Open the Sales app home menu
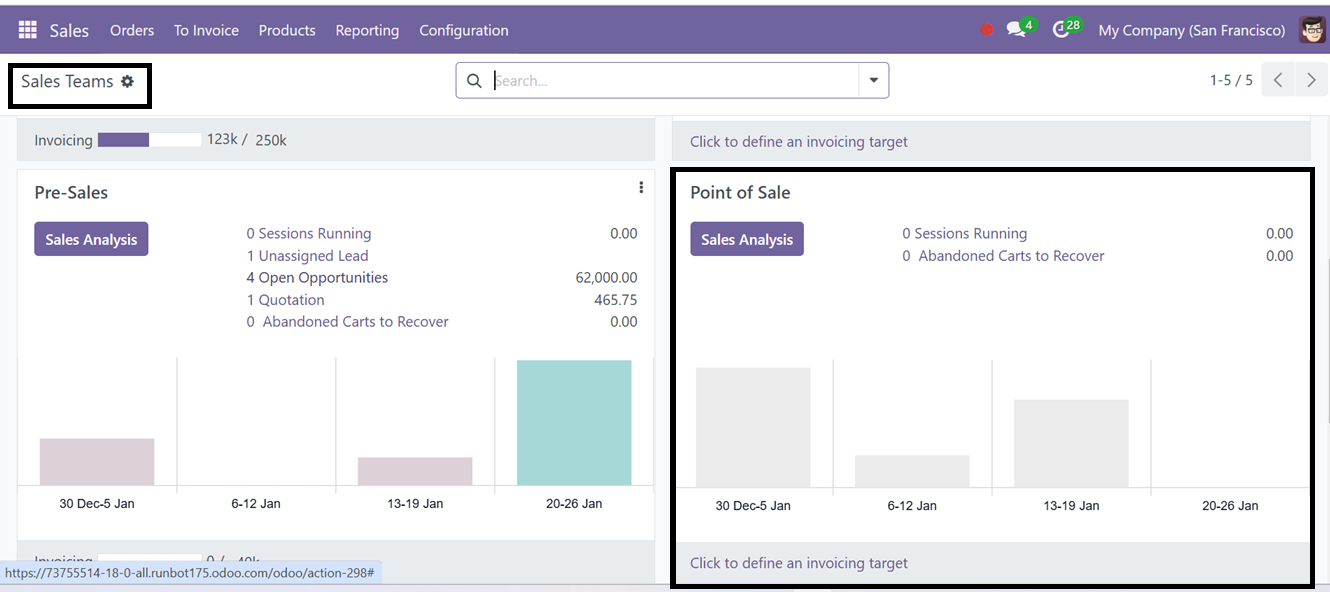The width and height of the screenshot is (1330, 592). [69, 30]
